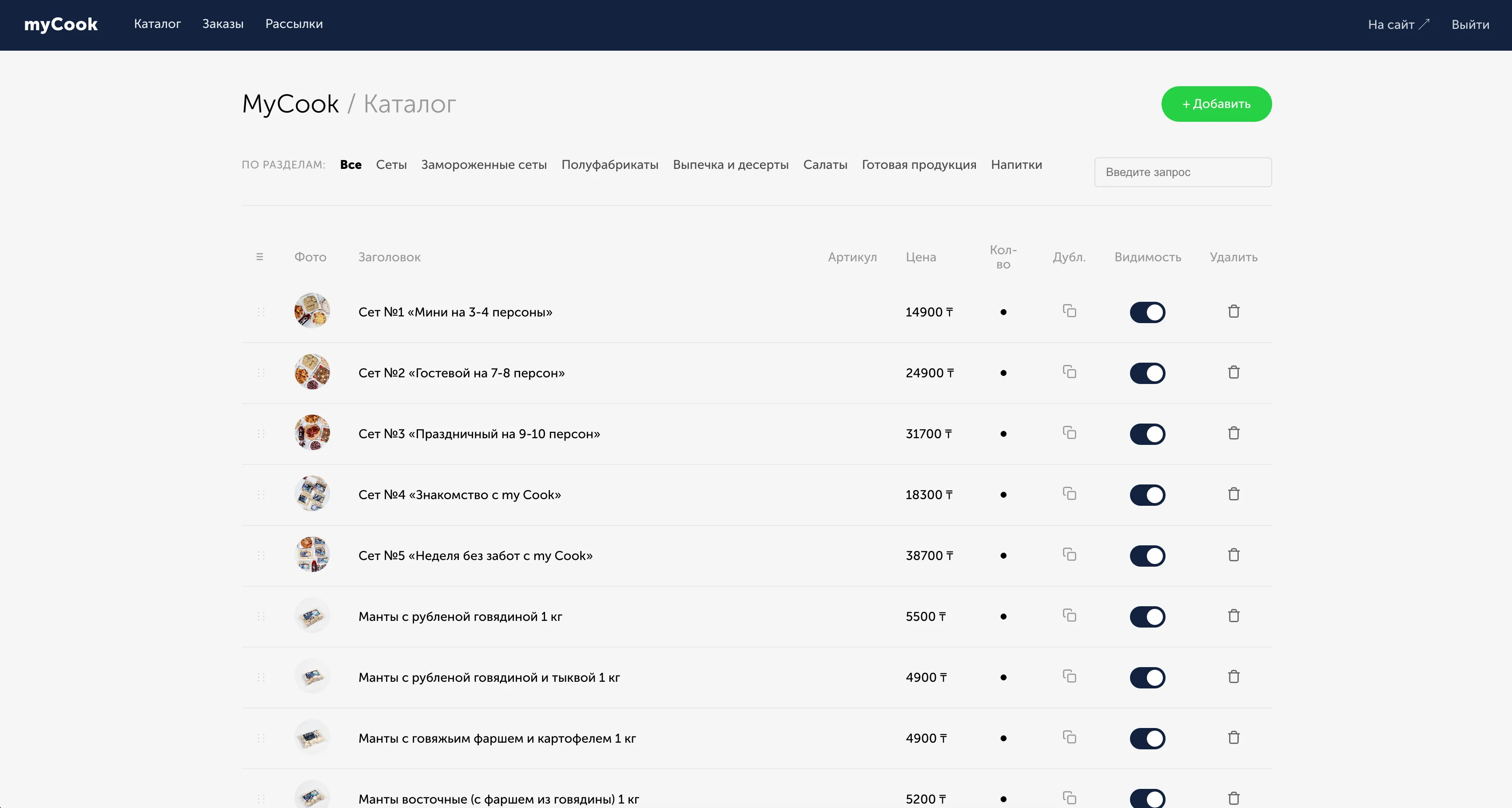This screenshot has width=1512, height=808.
Task: Filter by Напитки section
Action: coord(1017,165)
